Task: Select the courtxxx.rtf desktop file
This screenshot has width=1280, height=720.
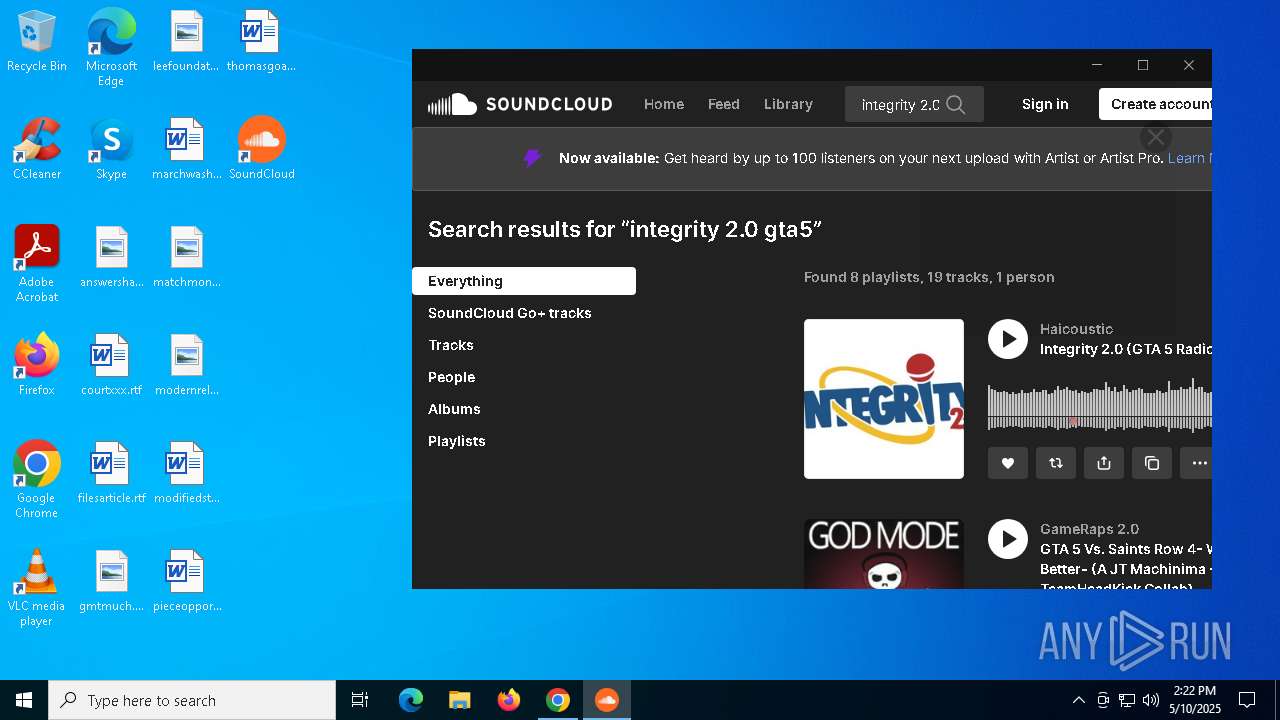Action: click(x=111, y=365)
